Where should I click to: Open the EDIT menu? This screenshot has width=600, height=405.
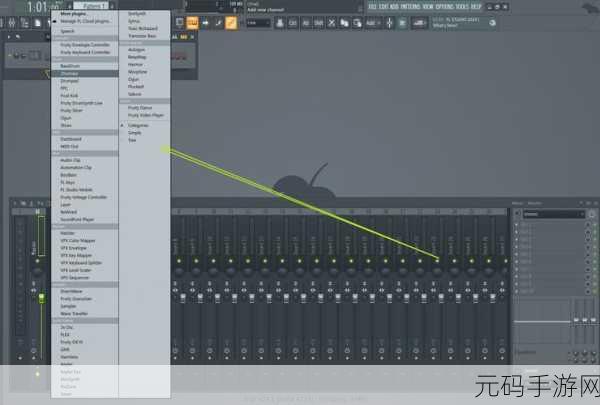click(383, 7)
